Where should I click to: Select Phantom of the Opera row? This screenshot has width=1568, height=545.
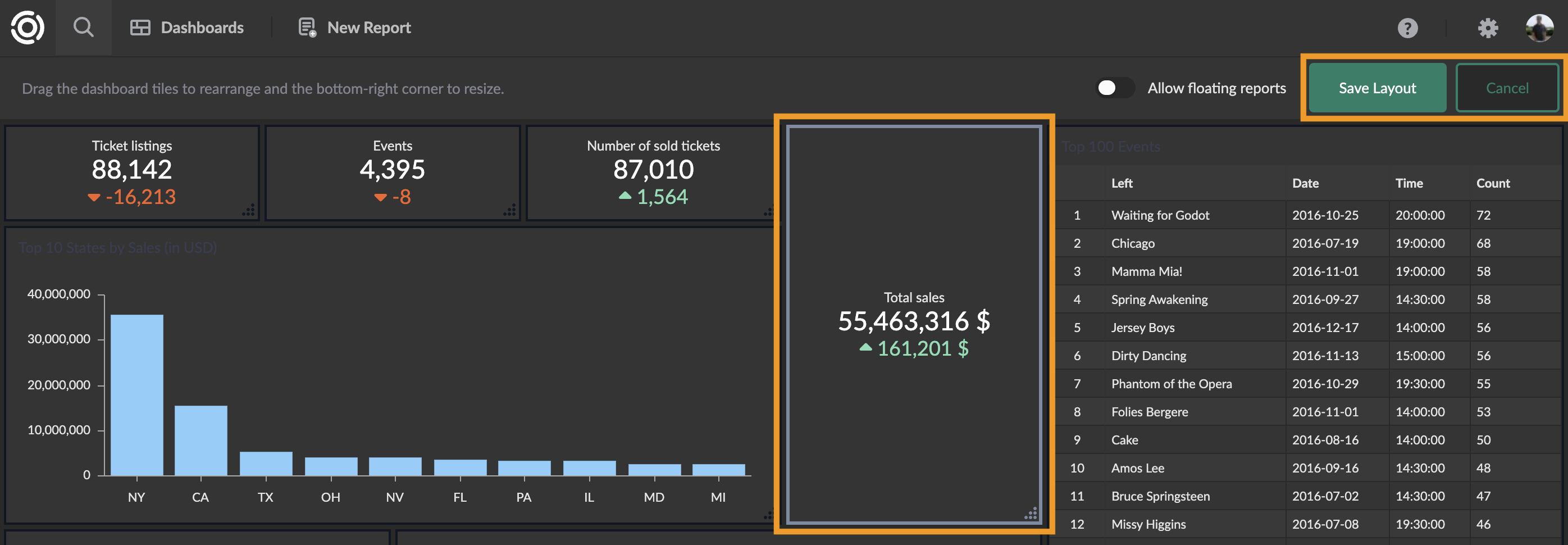pos(1309,384)
